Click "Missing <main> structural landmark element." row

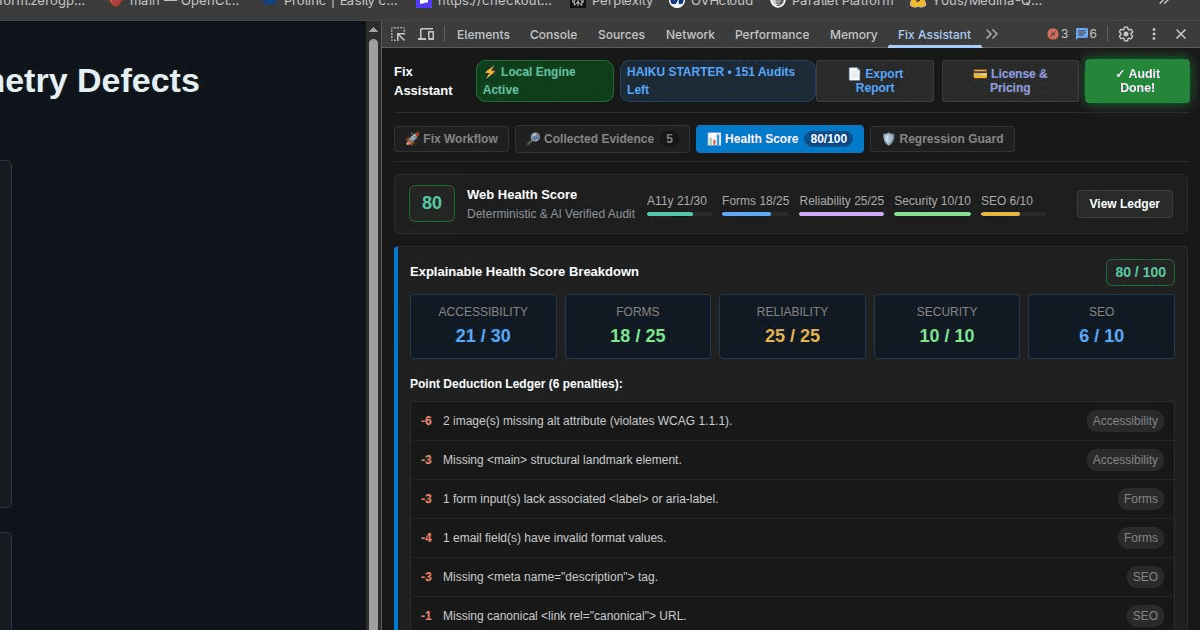tap(792, 460)
